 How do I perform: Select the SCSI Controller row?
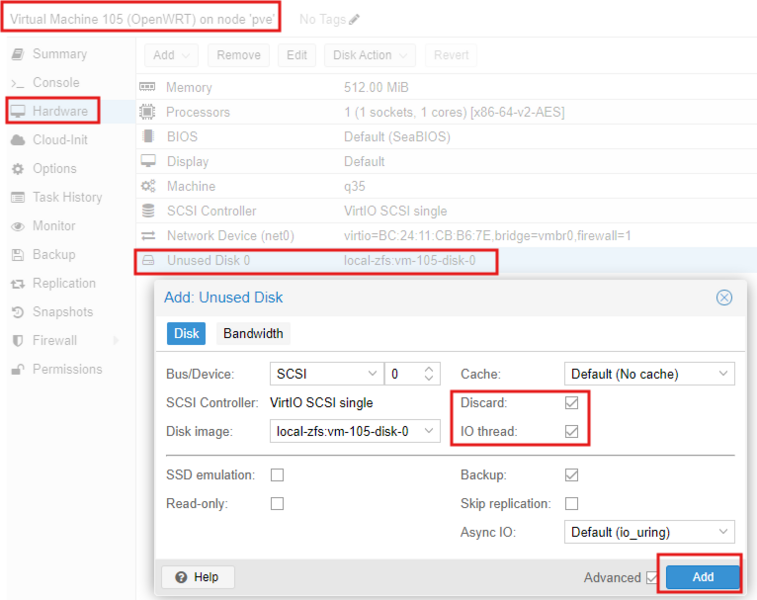pos(446,211)
